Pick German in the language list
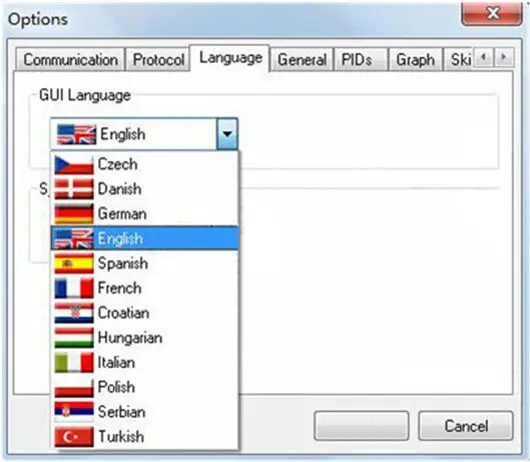Viewport: 530px width, 462px height. coord(145,214)
